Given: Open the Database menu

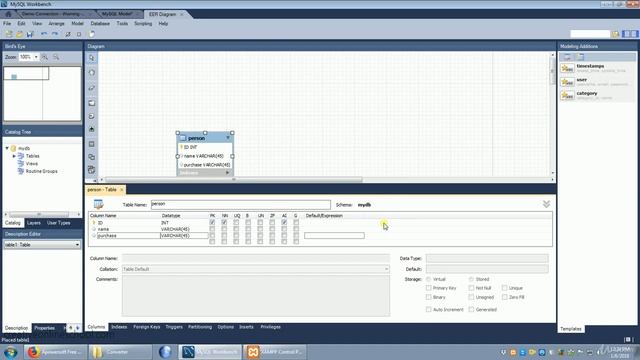Looking at the screenshot, I should coord(100,24).
